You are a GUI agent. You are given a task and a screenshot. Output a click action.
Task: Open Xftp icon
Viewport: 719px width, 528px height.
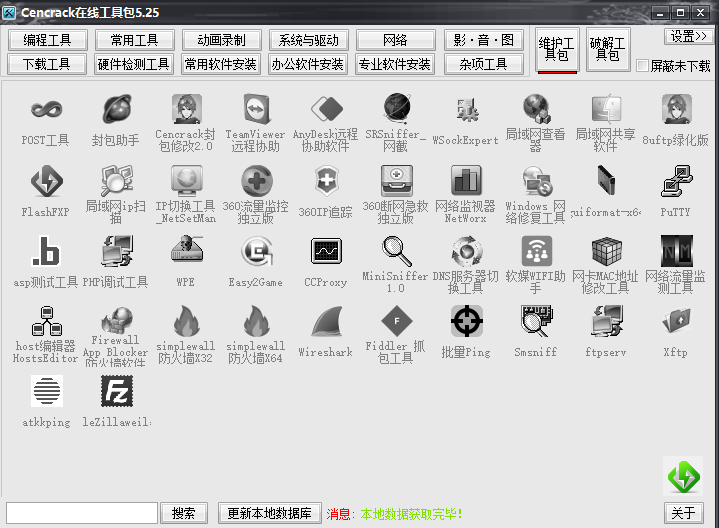[676, 321]
